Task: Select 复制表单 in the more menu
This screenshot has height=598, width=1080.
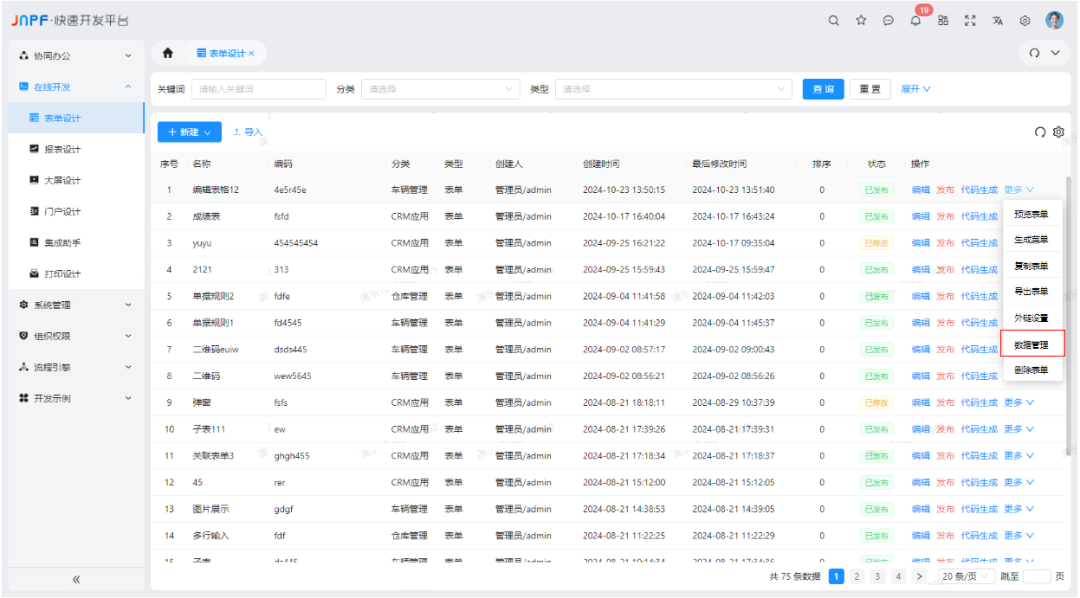Action: point(1031,266)
